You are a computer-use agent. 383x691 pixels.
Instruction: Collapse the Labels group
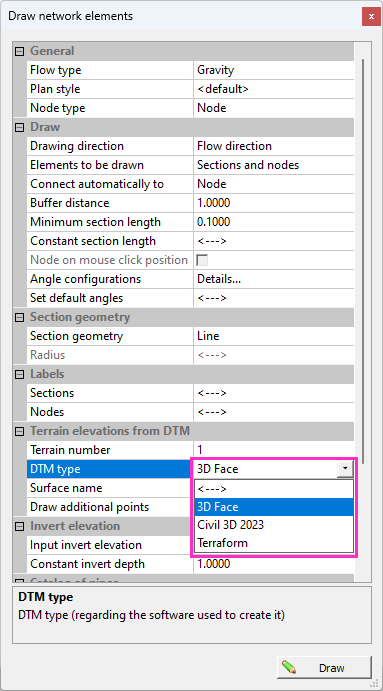coord(19,374)
